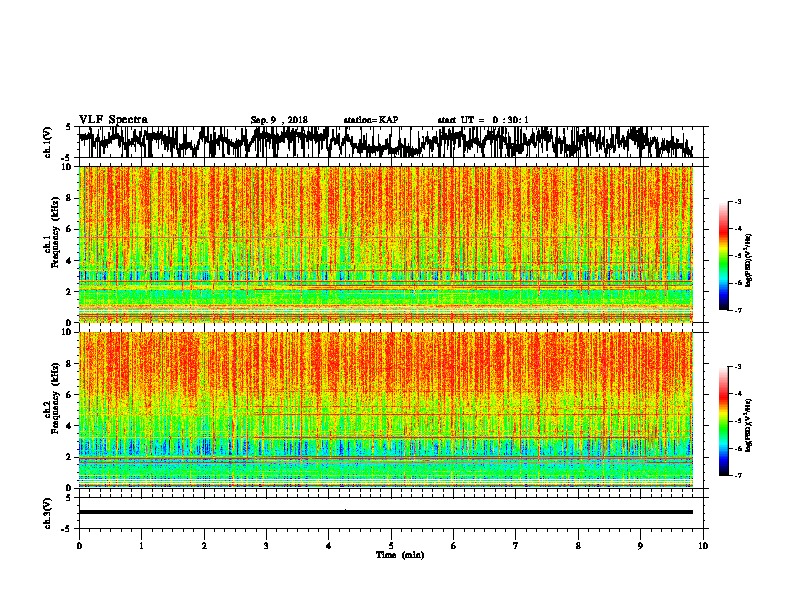
Task: Click the ch.1 spectrogram colorbar gradient
Action: tap(724, 256)
